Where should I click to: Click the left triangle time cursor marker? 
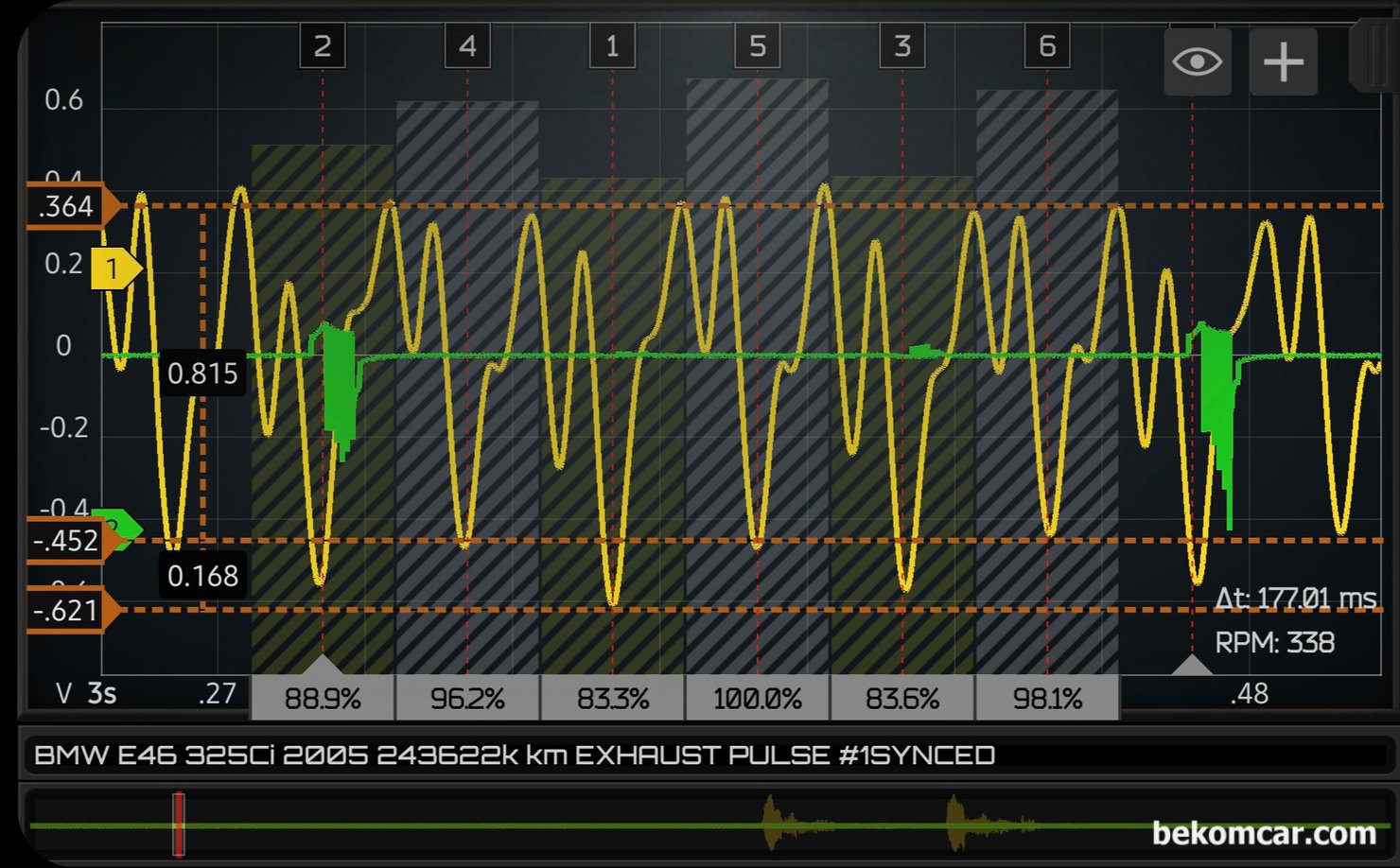(x=322, y=664)
